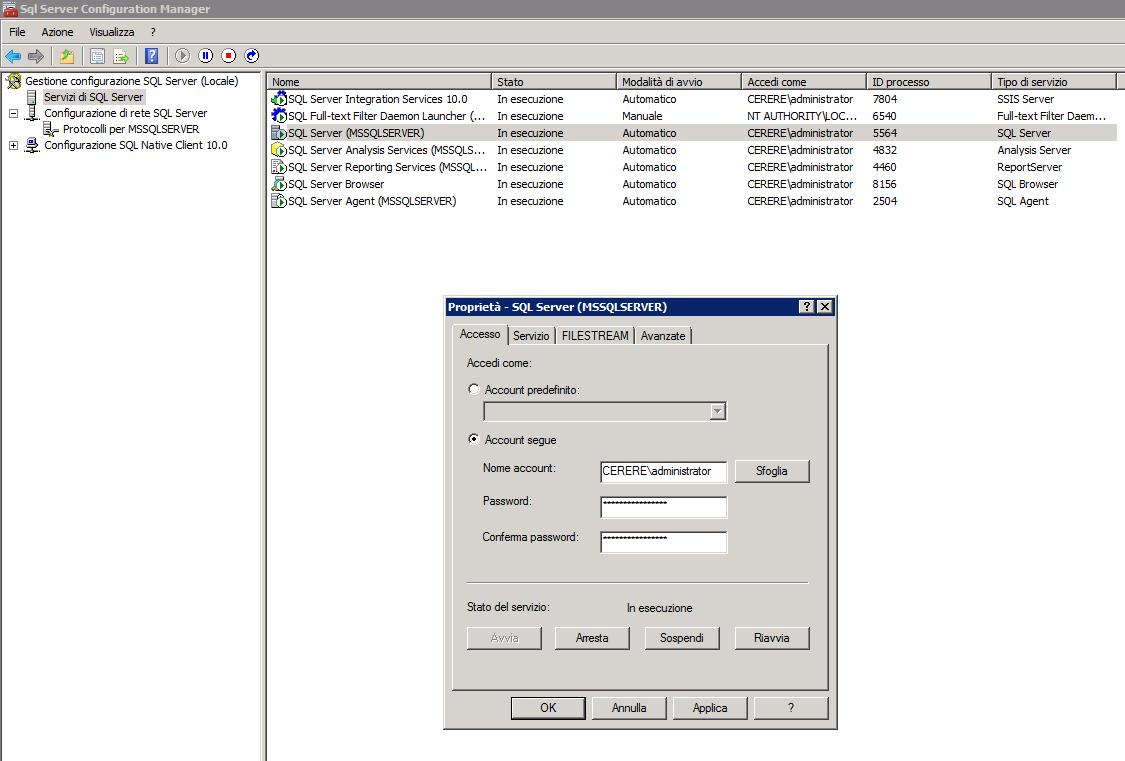
Task: Expand the Configurazione SQL Native Client 10.0 node
Action: [13, 145]
